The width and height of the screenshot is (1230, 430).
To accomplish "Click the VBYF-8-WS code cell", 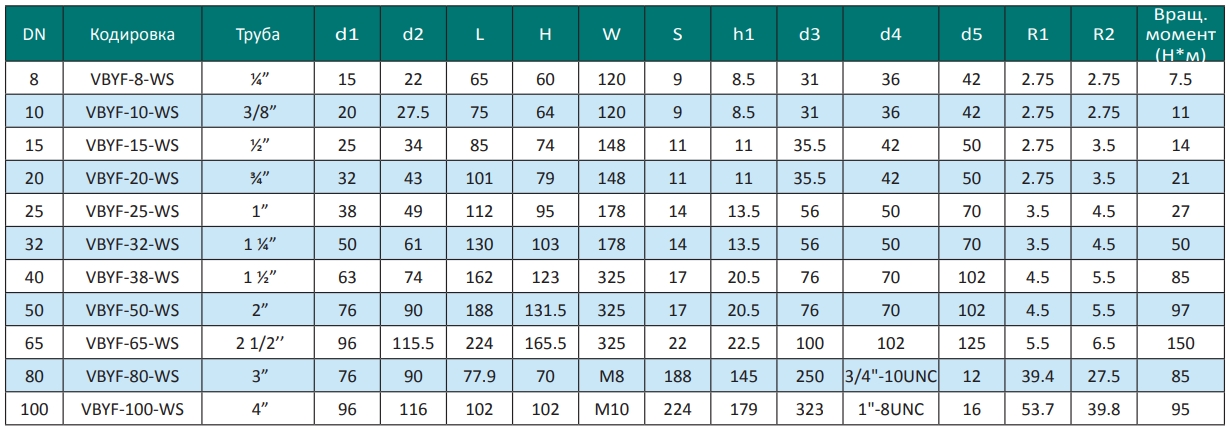I will click(132, 78).
